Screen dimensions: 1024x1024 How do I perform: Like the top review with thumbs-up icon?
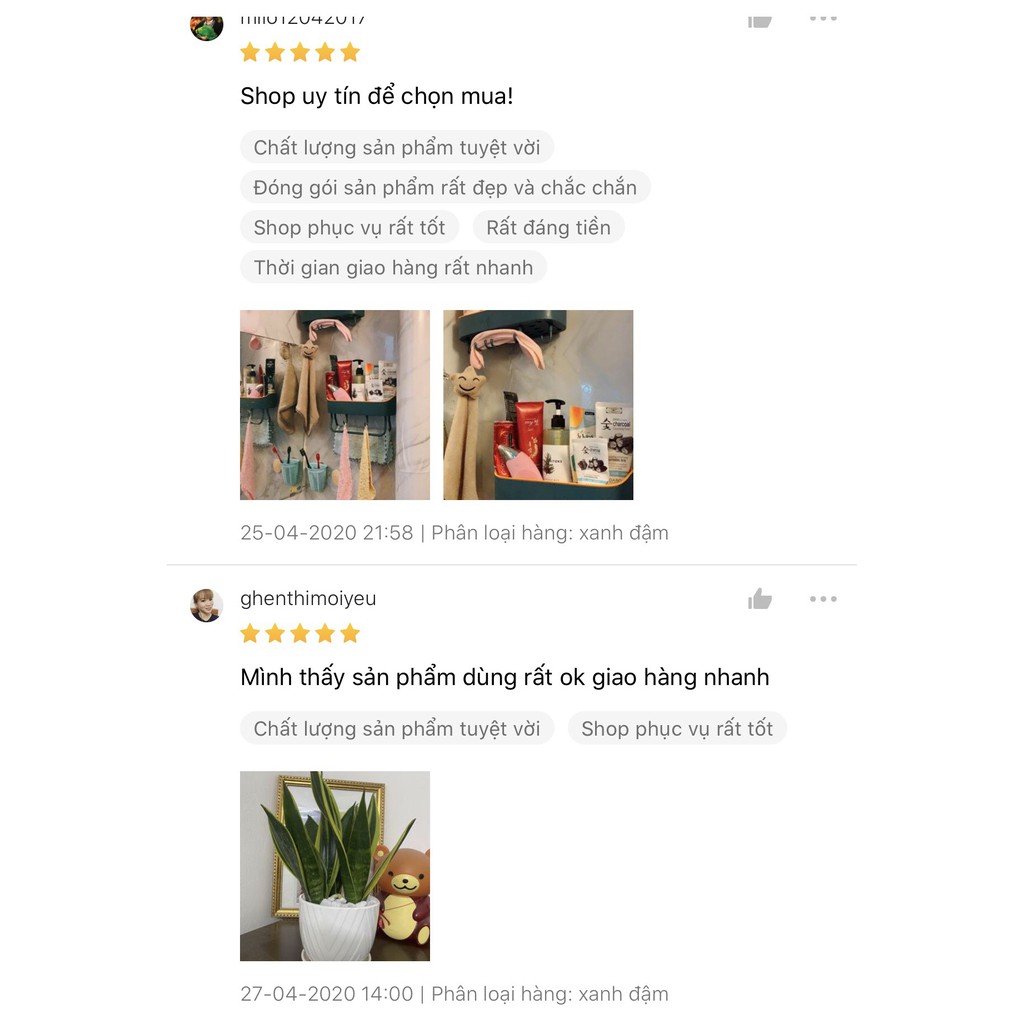[760, 22]
